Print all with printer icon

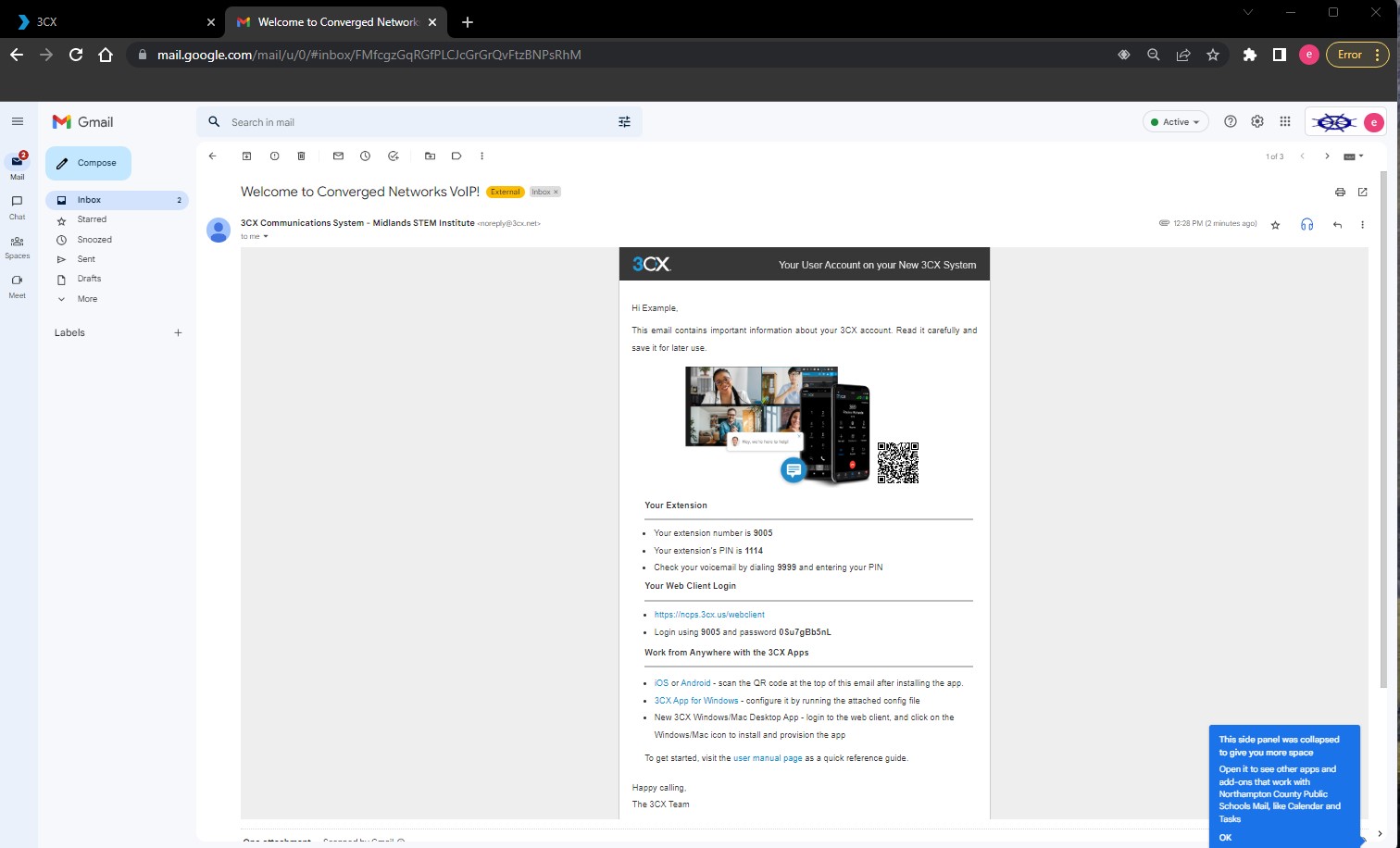pyautogui.click(x=1340, y=193)
